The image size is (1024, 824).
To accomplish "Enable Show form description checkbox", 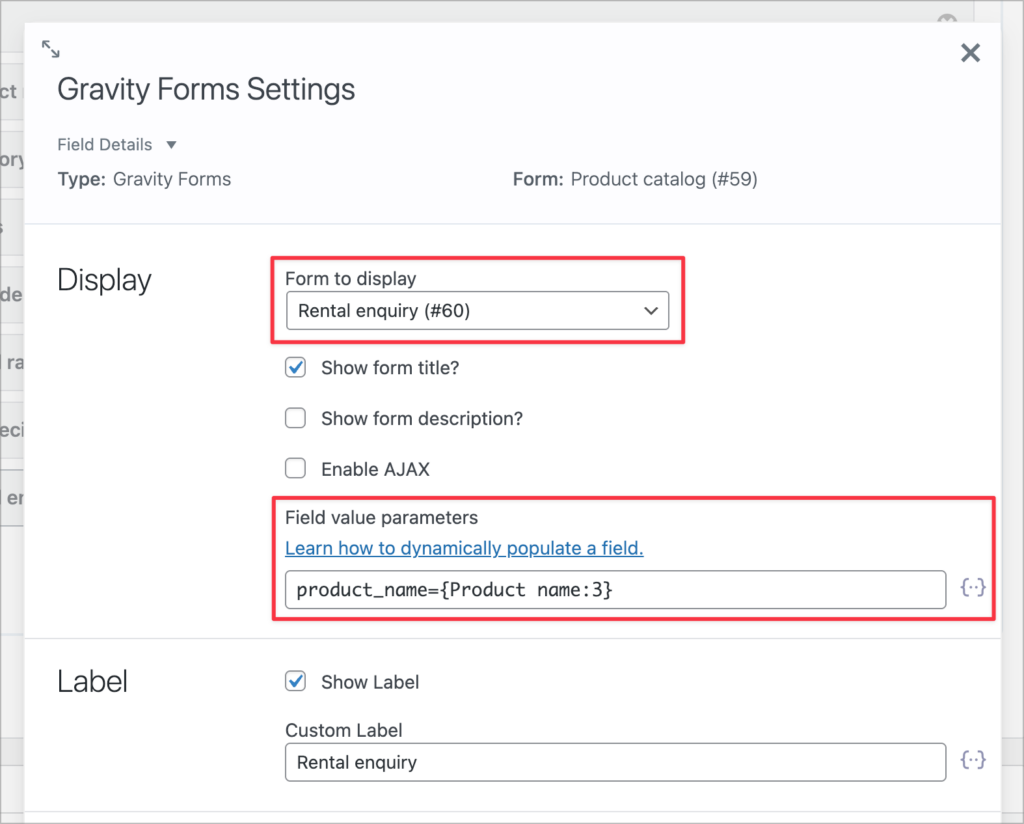I will click(x=295, y=418).
